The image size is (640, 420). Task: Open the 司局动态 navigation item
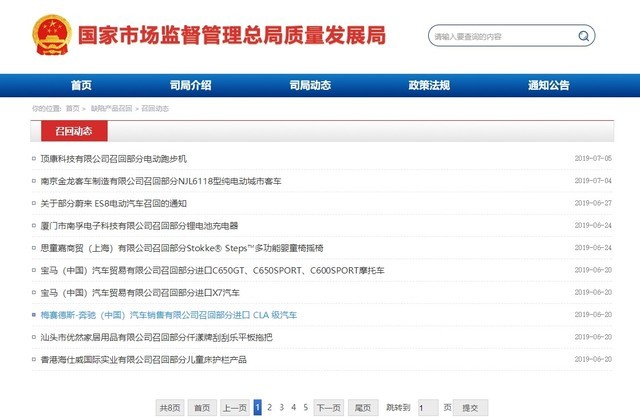(x=310, y=85)
